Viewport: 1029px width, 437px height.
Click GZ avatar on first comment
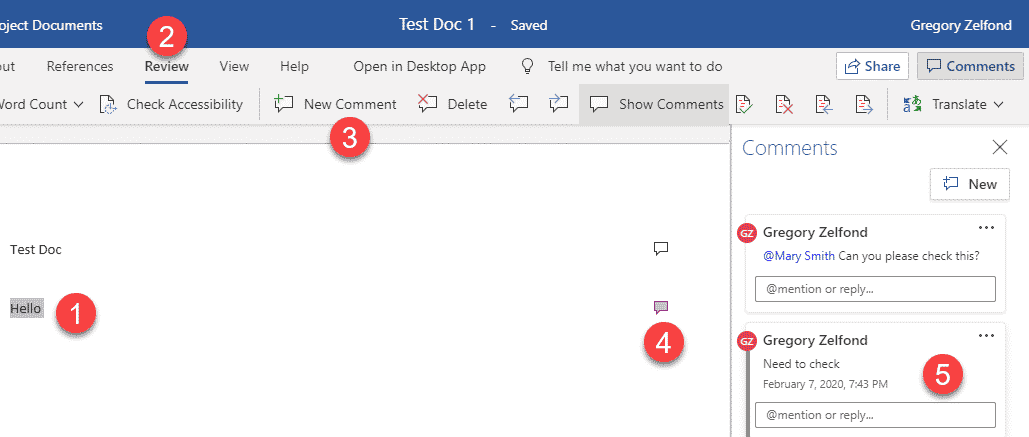tap(747, 233)
